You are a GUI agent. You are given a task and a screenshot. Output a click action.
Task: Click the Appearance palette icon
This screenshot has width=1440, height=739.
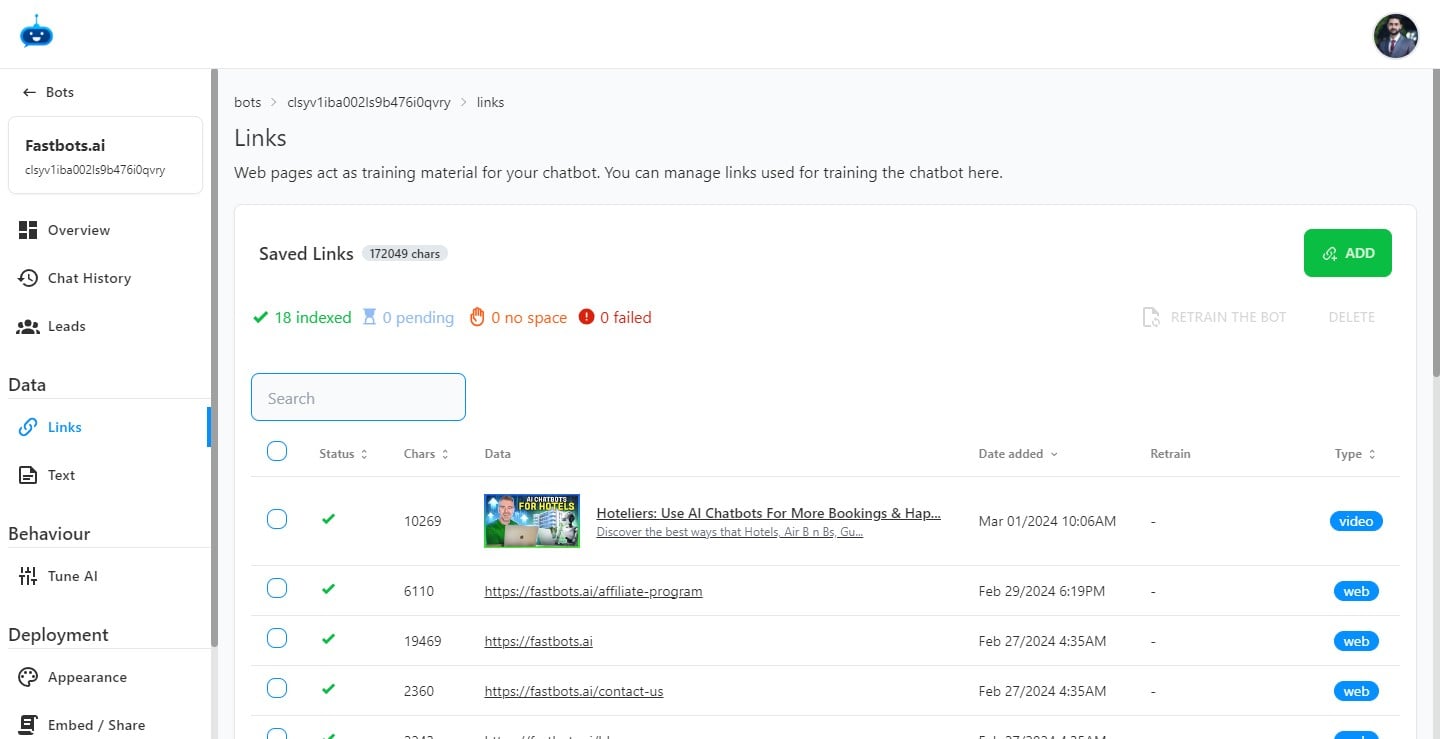[28, 677]
